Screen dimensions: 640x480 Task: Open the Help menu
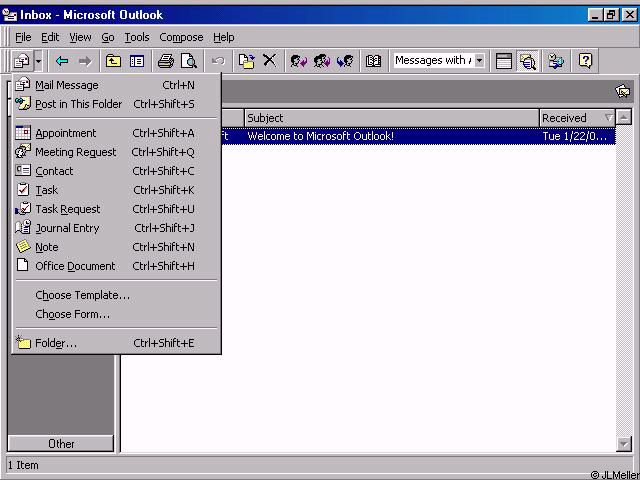(x=224, y=37)
